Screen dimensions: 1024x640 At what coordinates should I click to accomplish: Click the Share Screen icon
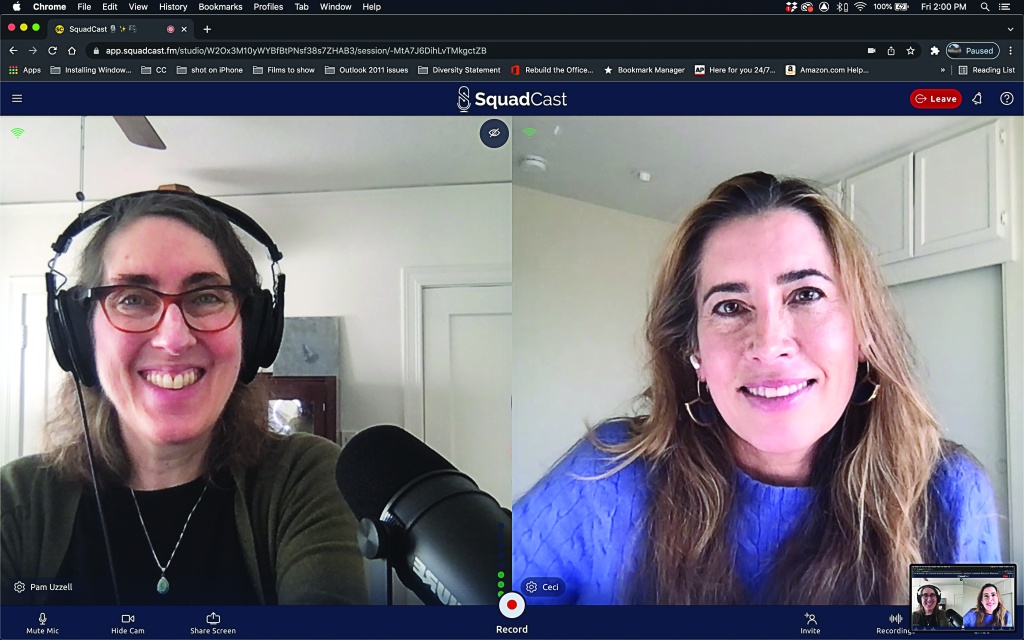click(x=213, y=619)
